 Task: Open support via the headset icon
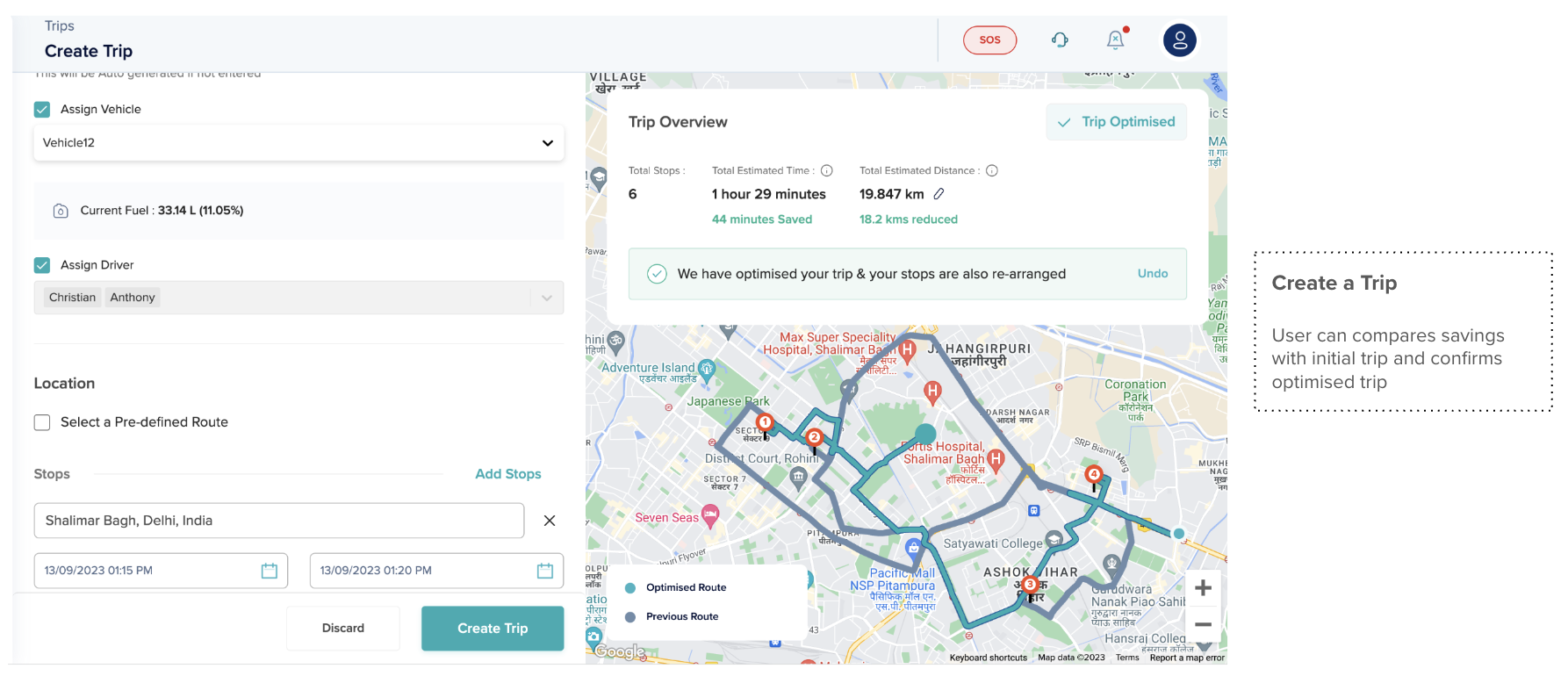[x=1060, y=40]
